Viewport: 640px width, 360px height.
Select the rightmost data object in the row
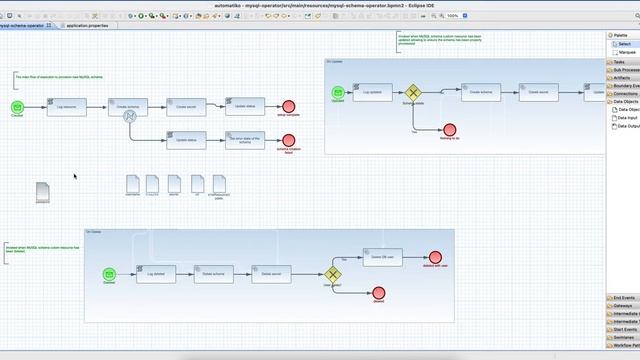[219, 184]
